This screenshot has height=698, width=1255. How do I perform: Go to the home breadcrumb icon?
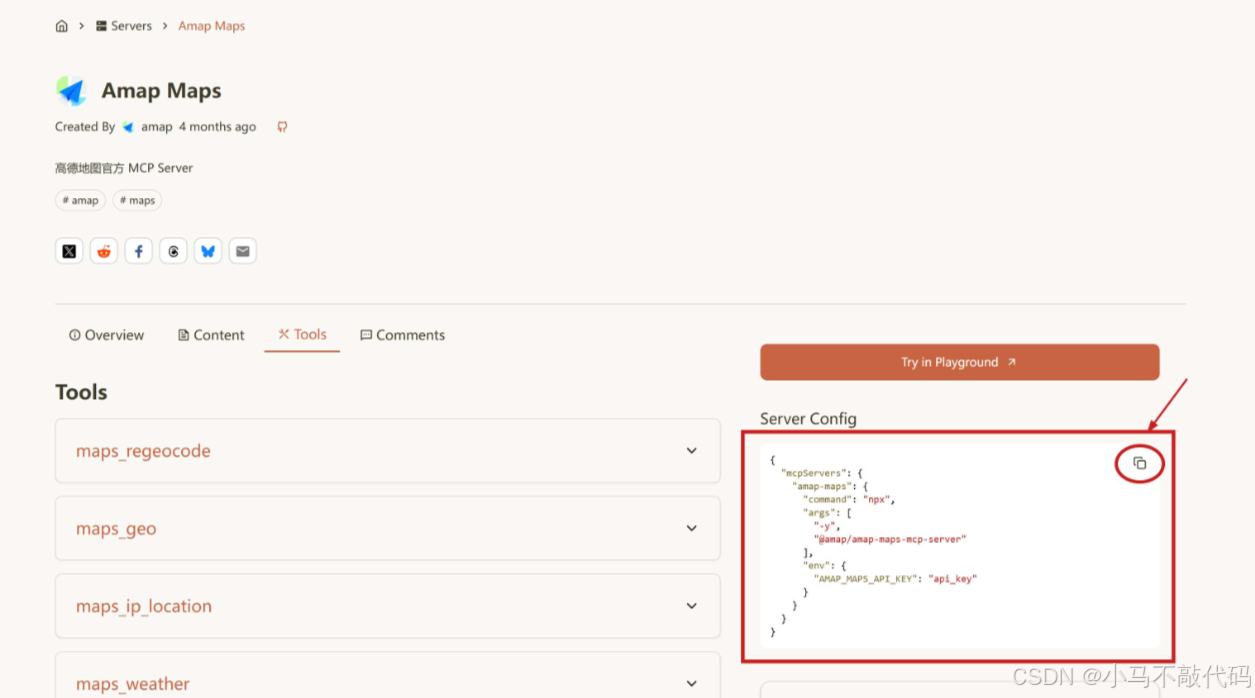[62, 26]
